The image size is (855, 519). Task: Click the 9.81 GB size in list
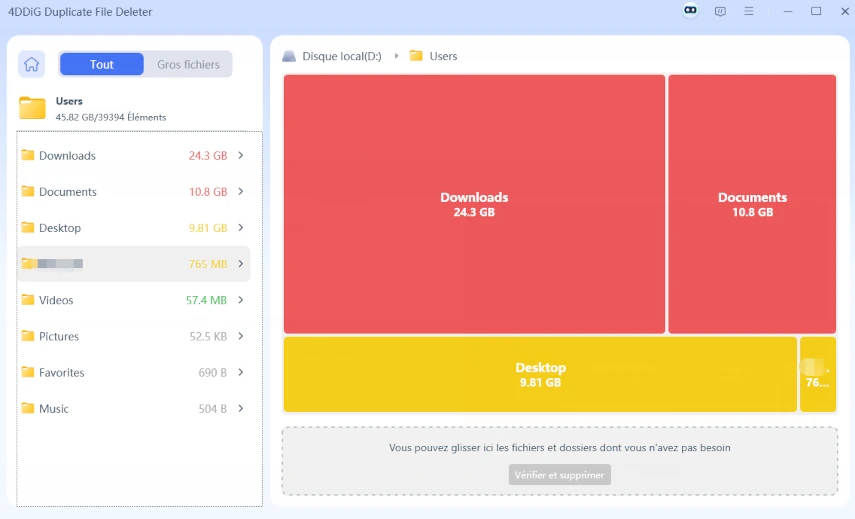tap(208, 228)
